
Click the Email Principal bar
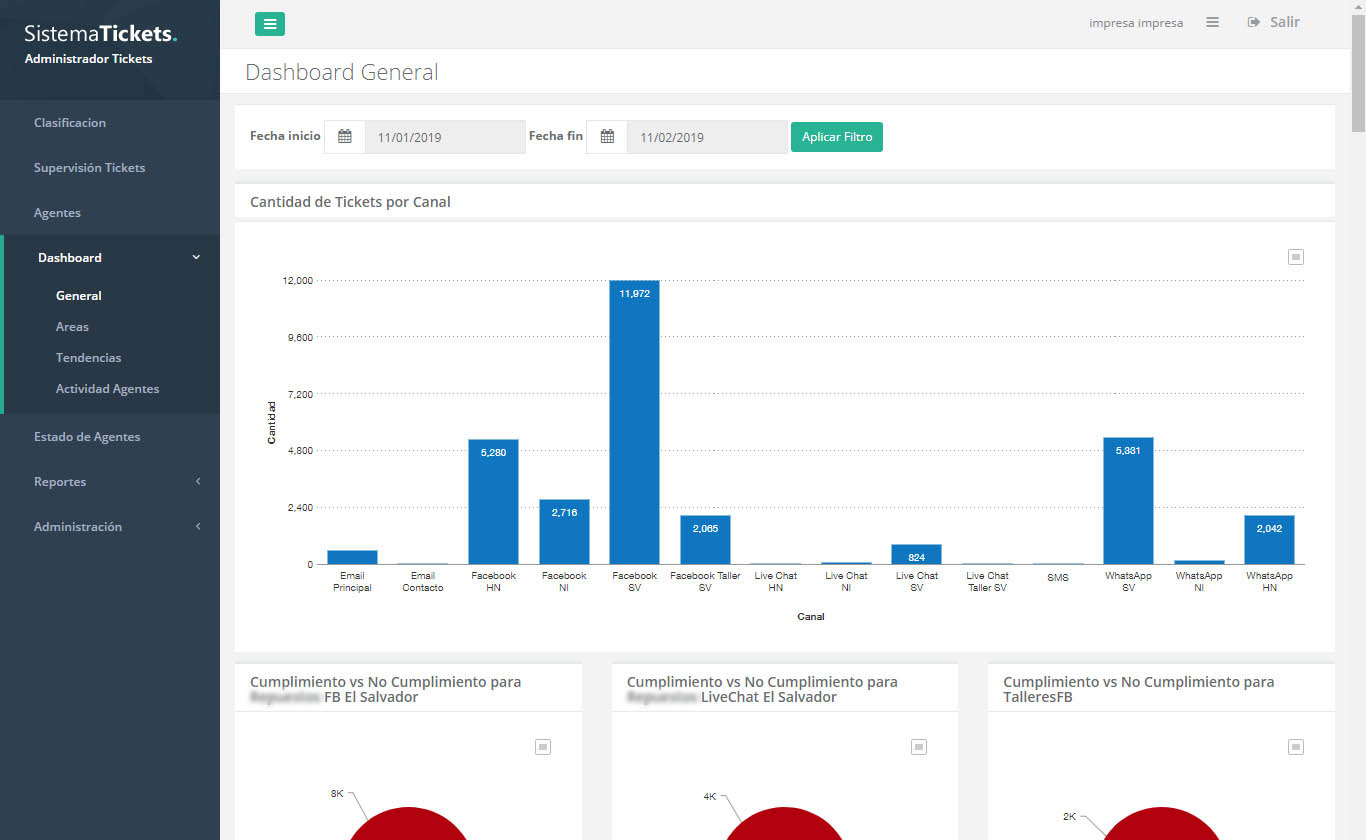352,557
